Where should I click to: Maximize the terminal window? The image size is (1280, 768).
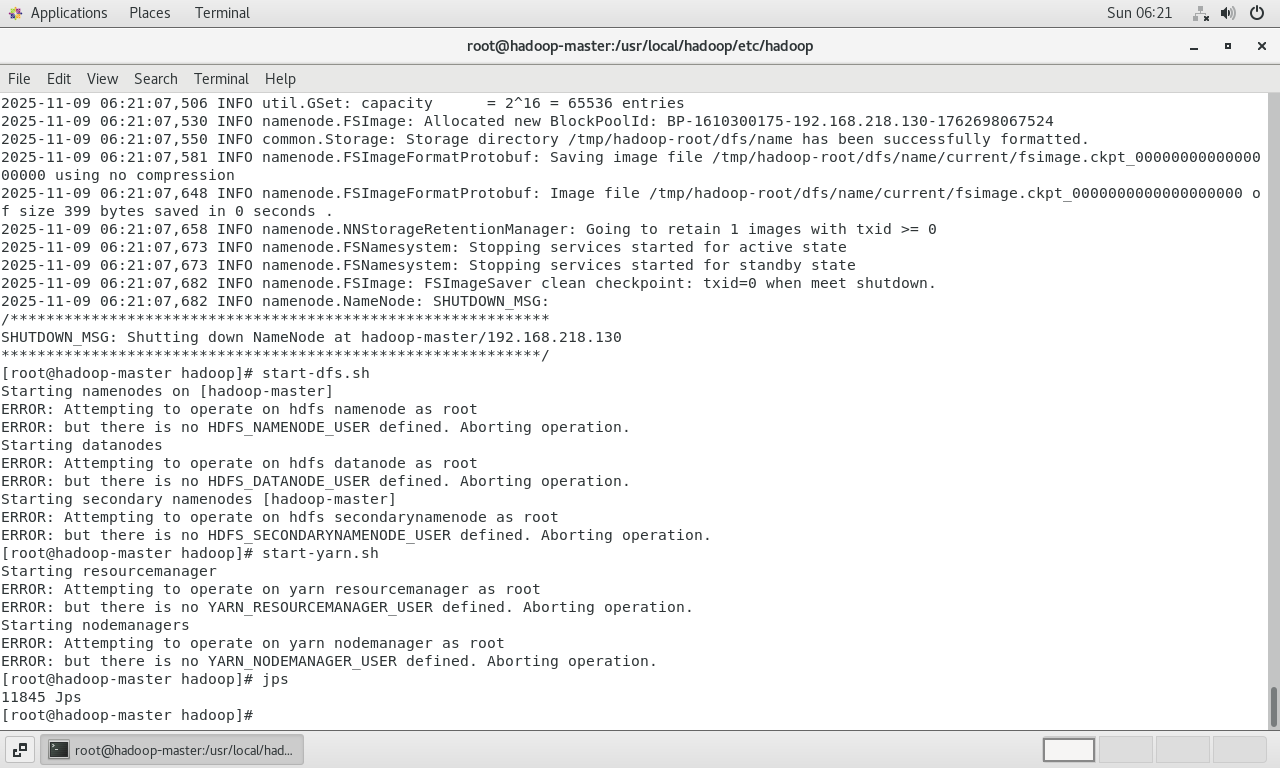(x=1228, y=46)
